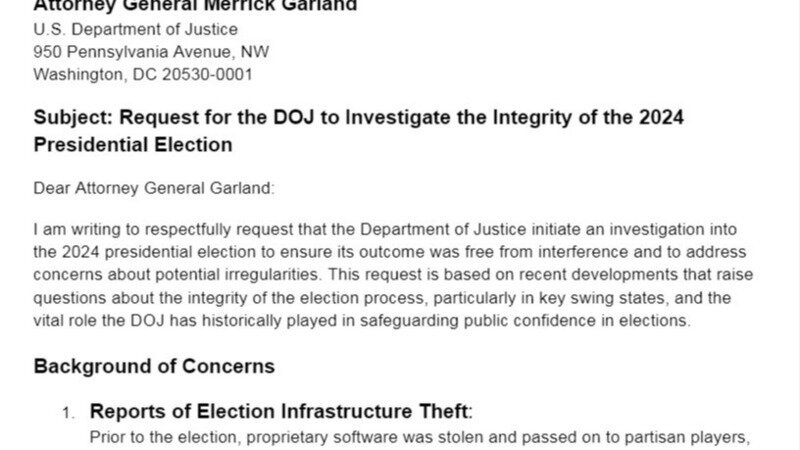Click "Reports of Election Infrastructure Theft" heading
Viewport: 800px width, 450px height.
click(278, 411)
